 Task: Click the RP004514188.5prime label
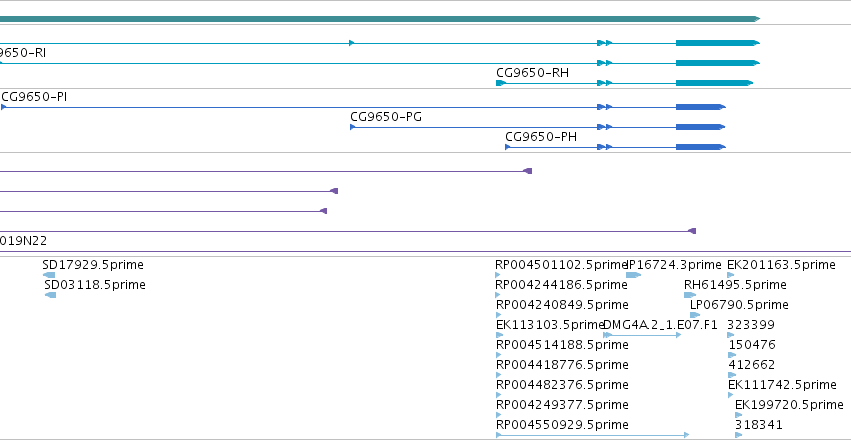point(562,345)
